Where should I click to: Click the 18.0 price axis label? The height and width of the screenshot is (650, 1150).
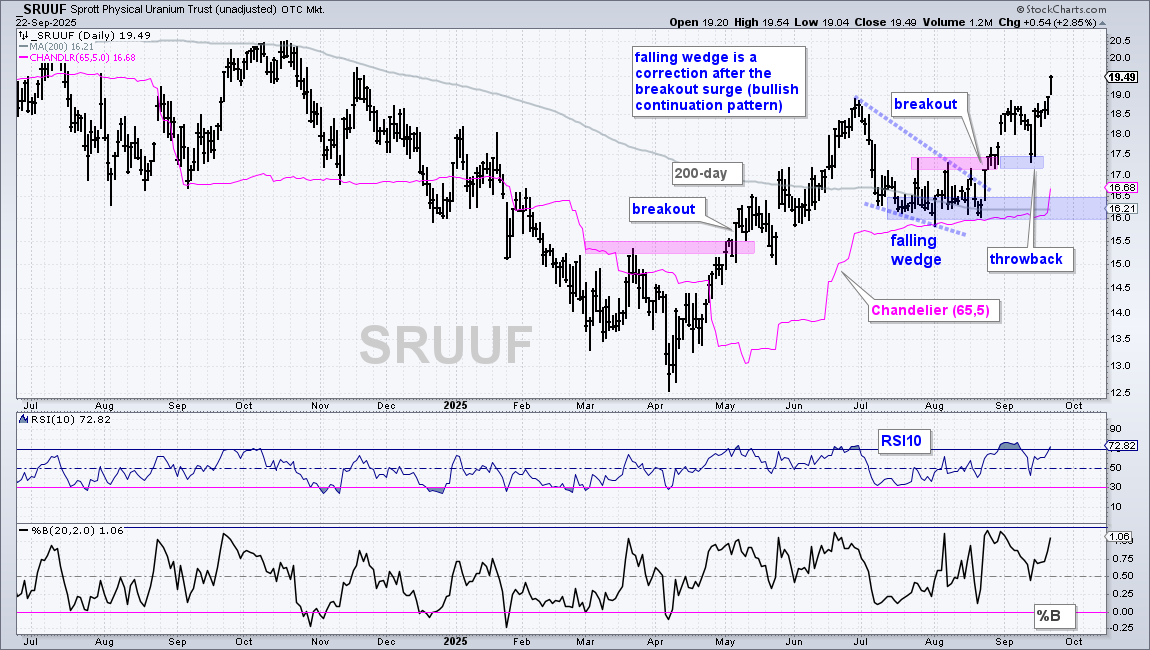(1119, 134)
